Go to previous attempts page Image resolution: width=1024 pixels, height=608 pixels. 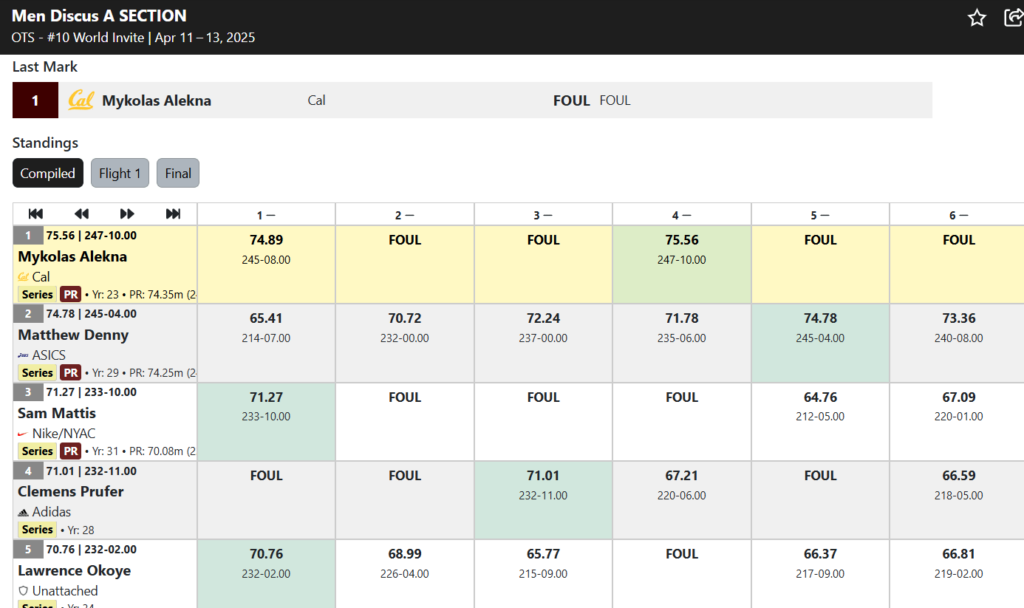(x=82, y=214)
